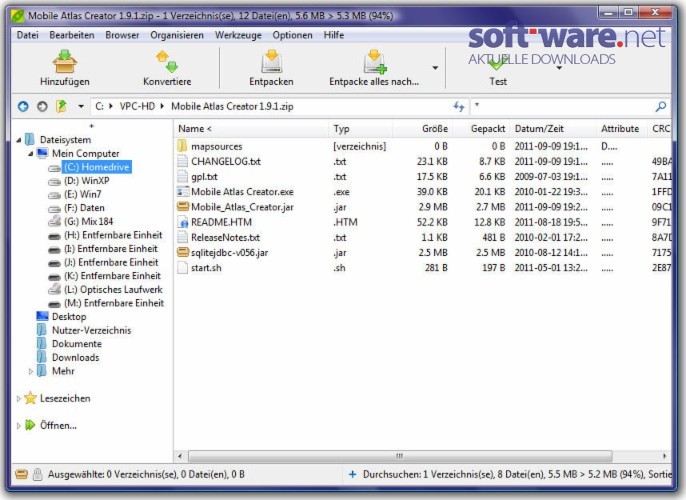
Task: Select (D:) WinXP drive
Action: click(87, 181)
